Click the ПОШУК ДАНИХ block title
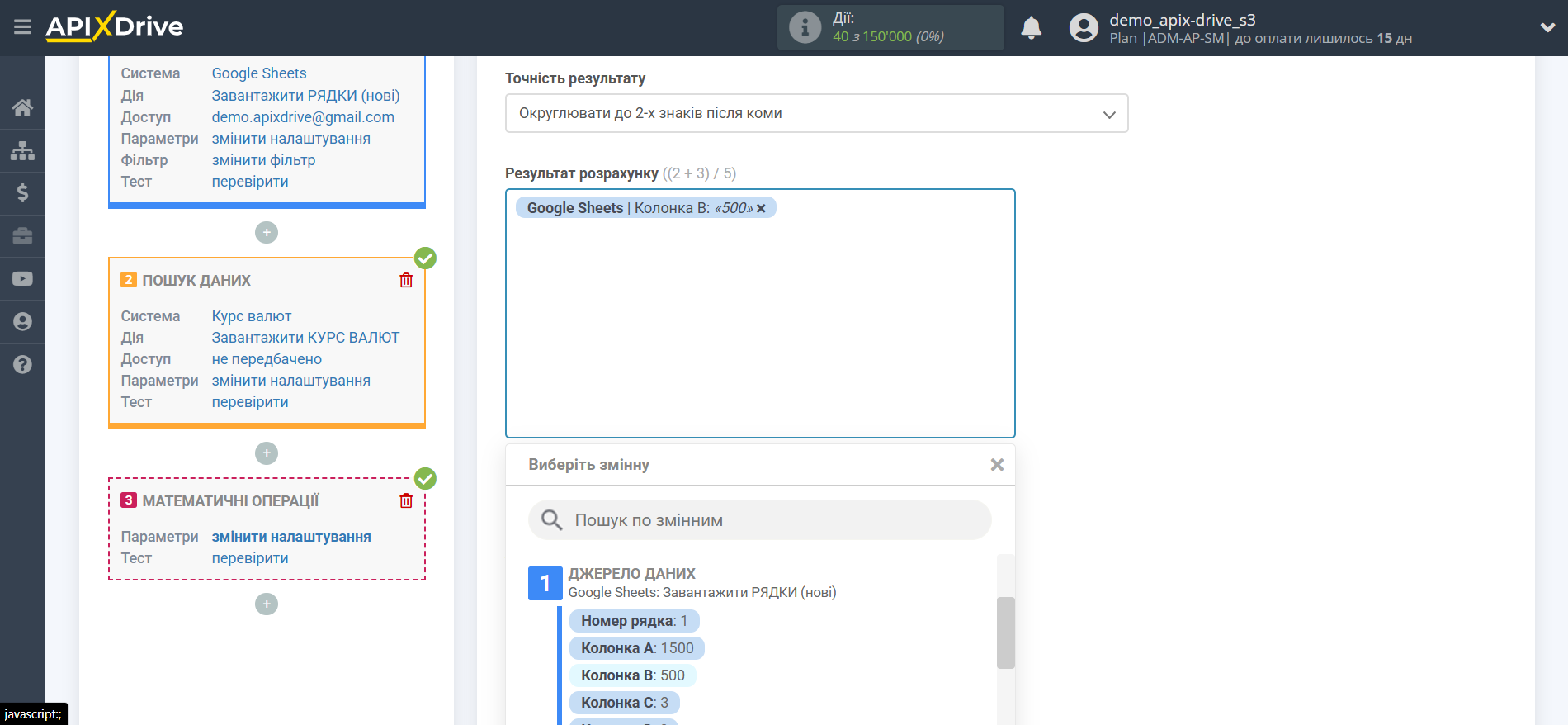This screenshot has height=725, width=1568. [x=196, y=281]
